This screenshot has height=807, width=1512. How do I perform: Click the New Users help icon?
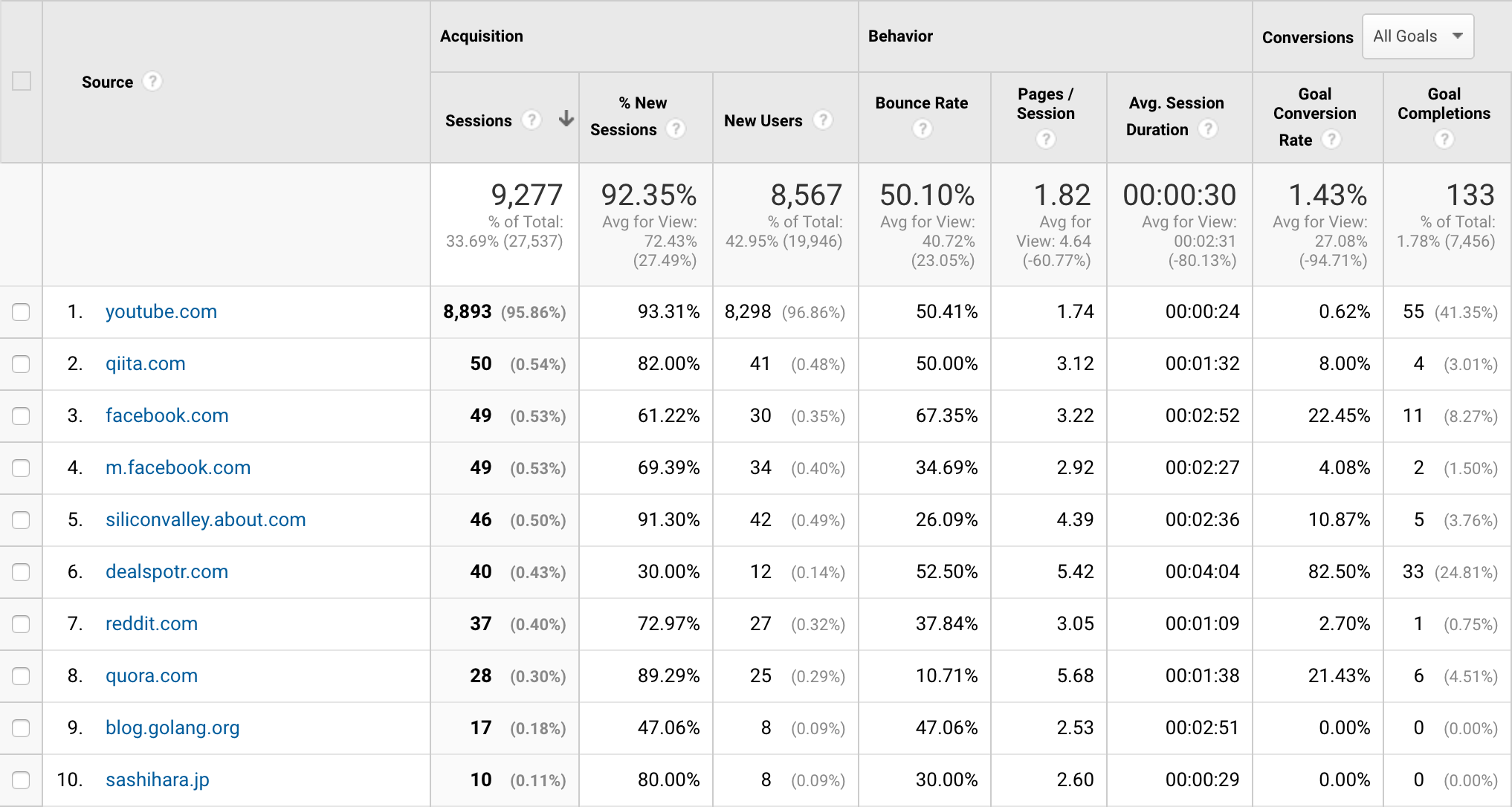pyautogui.click(x=824, y=119)
